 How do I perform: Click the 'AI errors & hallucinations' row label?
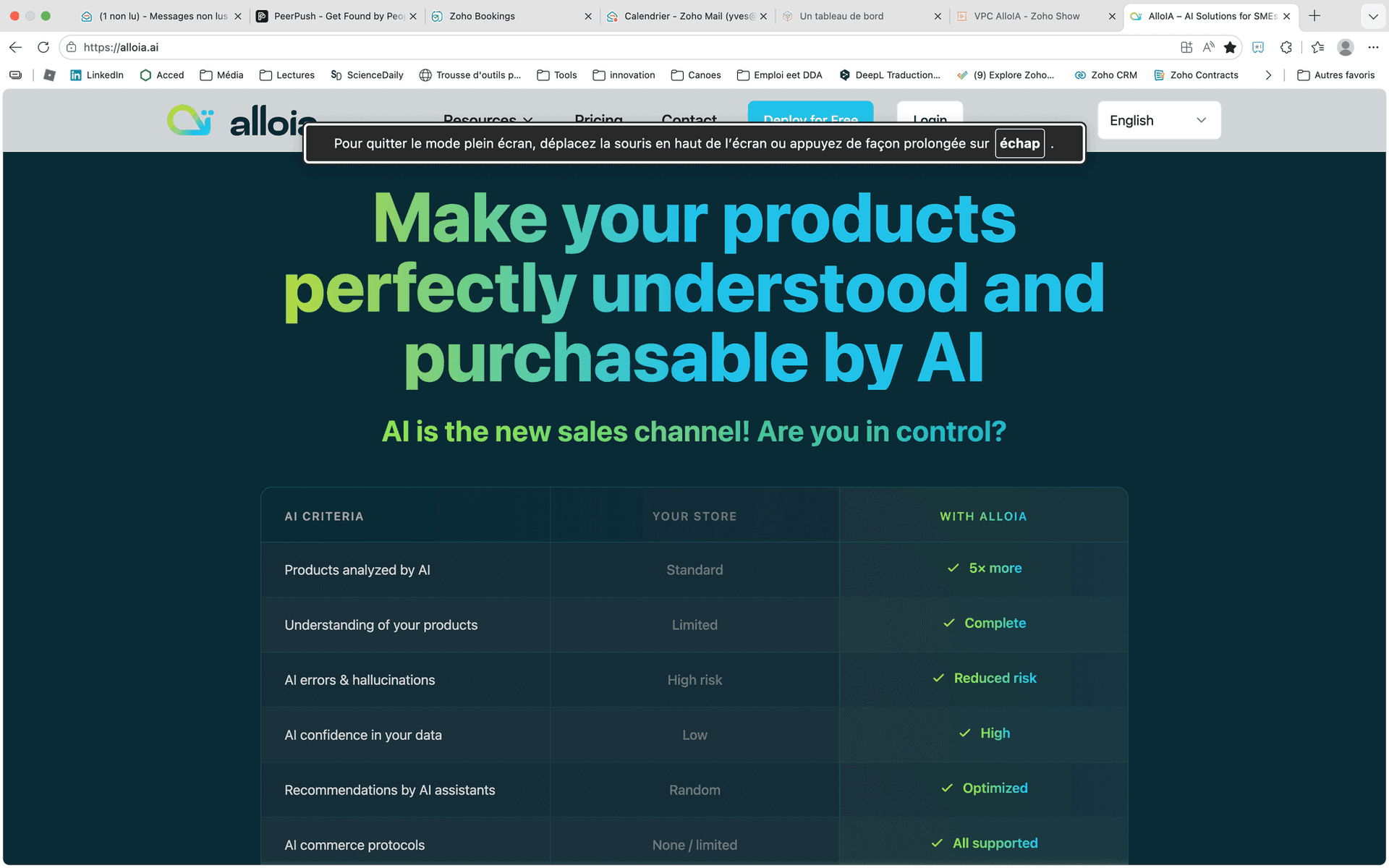(360, 680)
